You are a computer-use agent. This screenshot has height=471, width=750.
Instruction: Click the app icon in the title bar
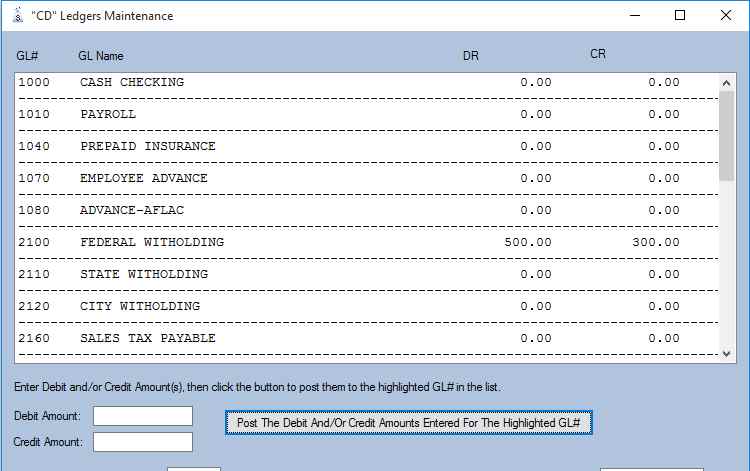(x=18, y=15)
